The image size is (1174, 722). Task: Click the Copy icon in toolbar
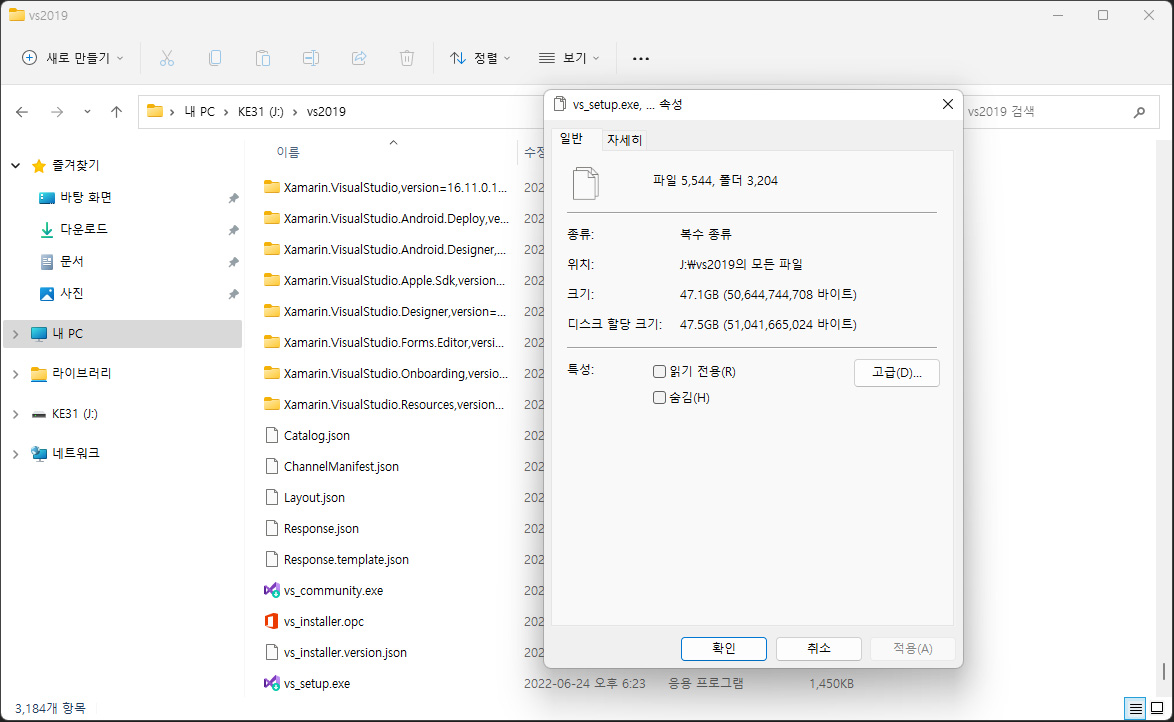(x=215, y=58)
